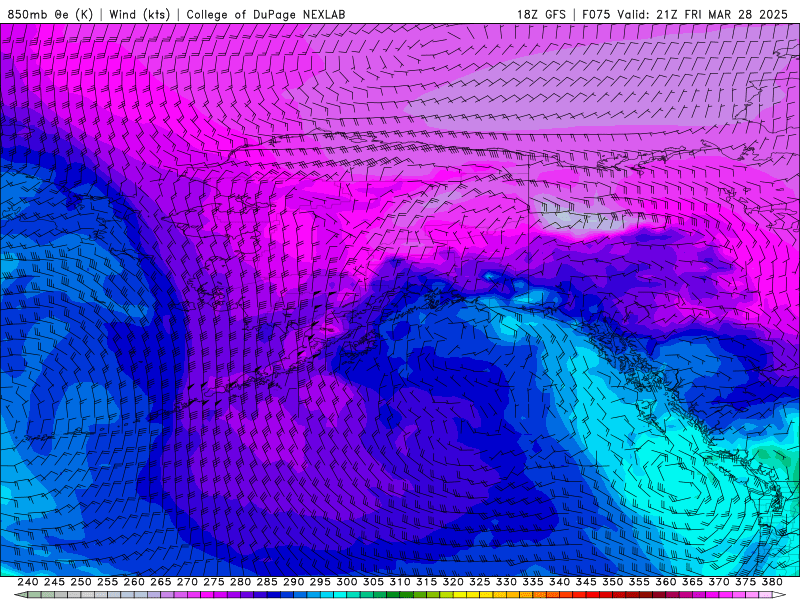The width and height of the screenshot is (800, 600).
Task: Select the 365 colorbar scale label
Action: tap(692, 582)
